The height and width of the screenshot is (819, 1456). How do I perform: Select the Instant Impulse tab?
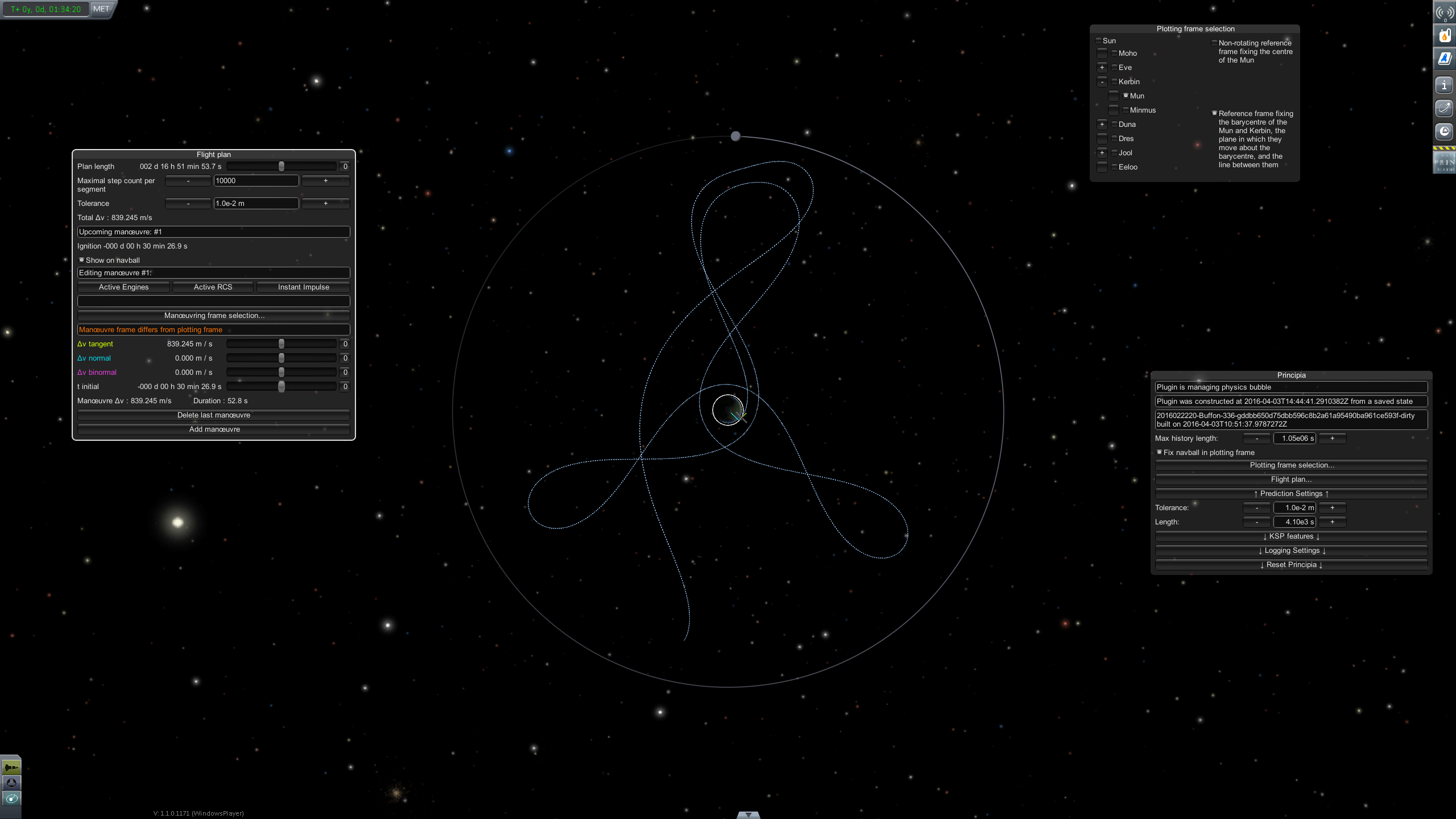pos(303,287)
